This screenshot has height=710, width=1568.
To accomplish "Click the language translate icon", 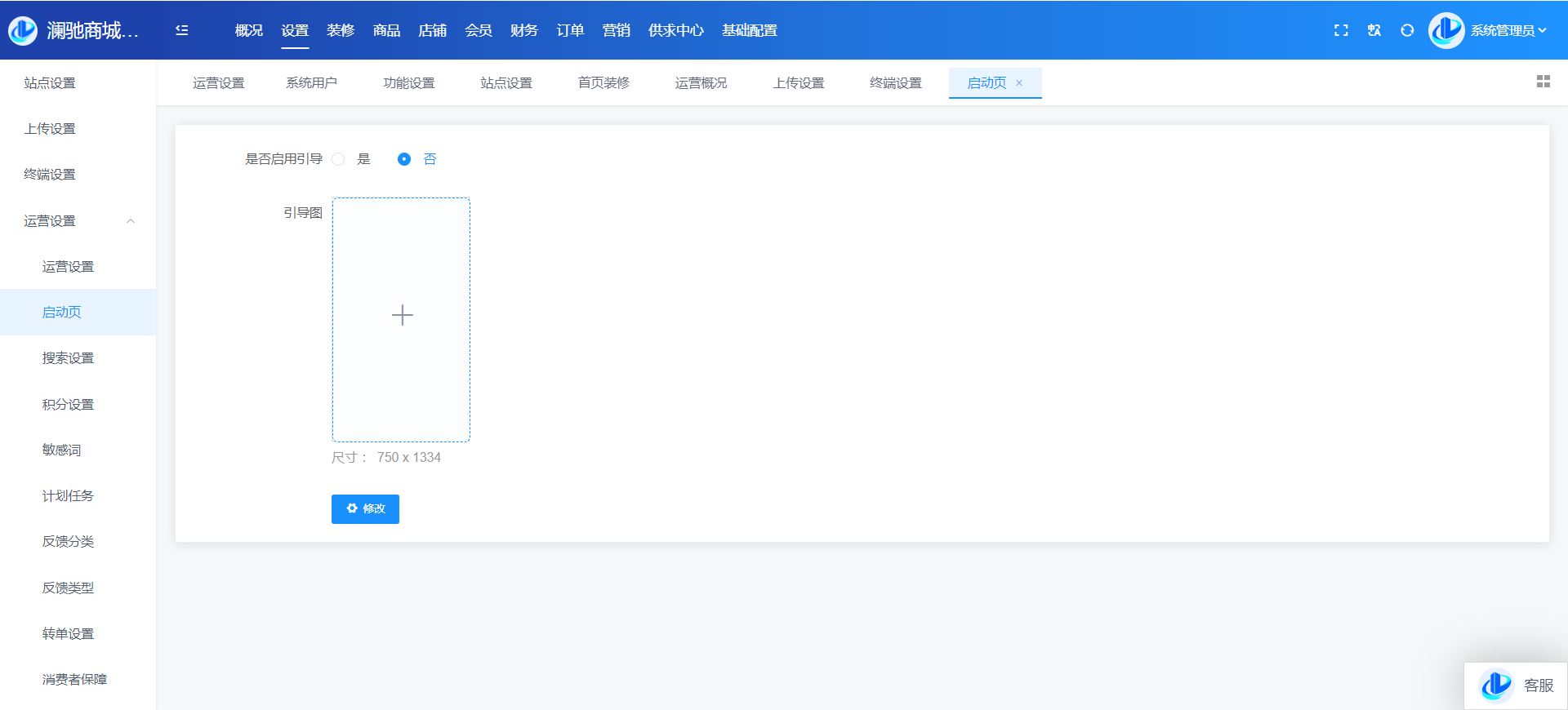I will (x=1374, y=30).
